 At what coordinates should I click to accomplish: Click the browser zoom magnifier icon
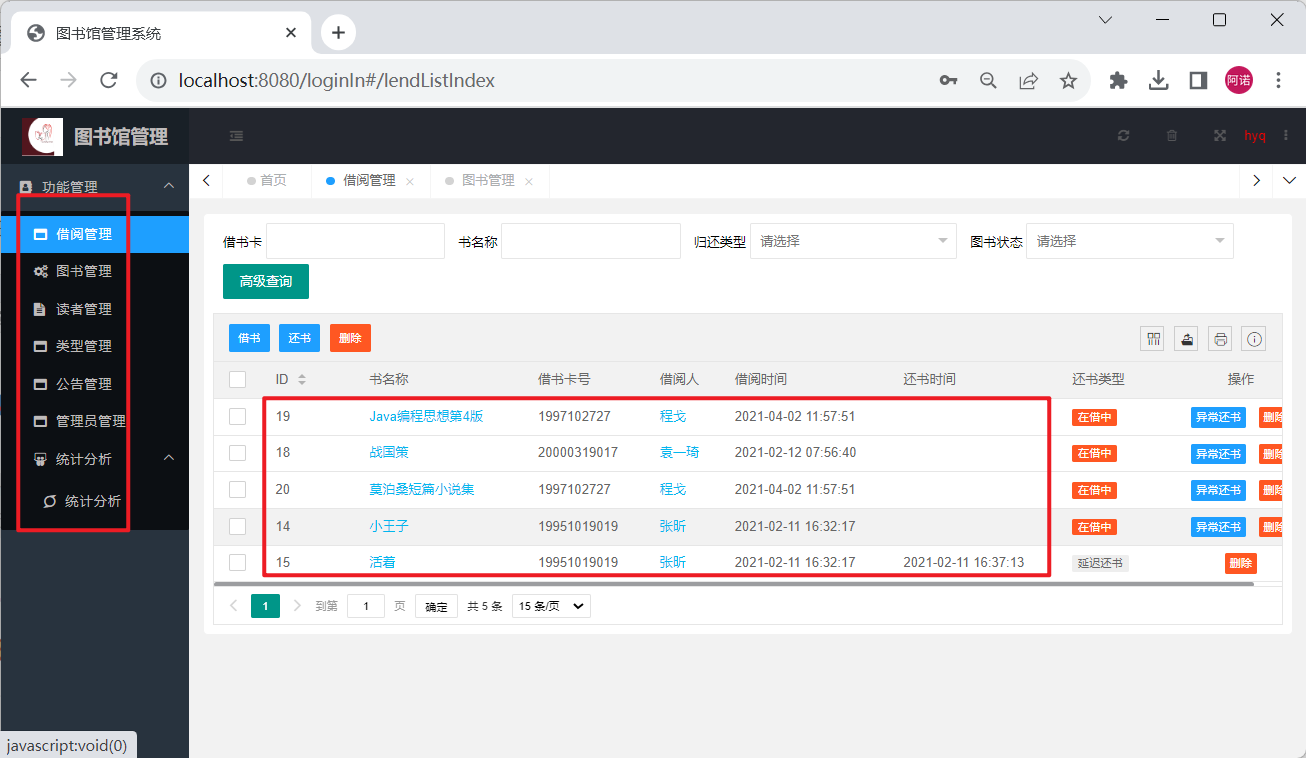pos(988,81)
